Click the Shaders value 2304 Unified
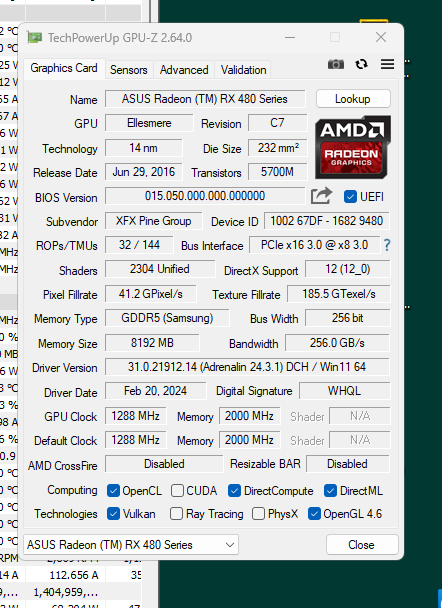This screenshot has width=442, height=608. pyautogui.click(x=160, y=269)
